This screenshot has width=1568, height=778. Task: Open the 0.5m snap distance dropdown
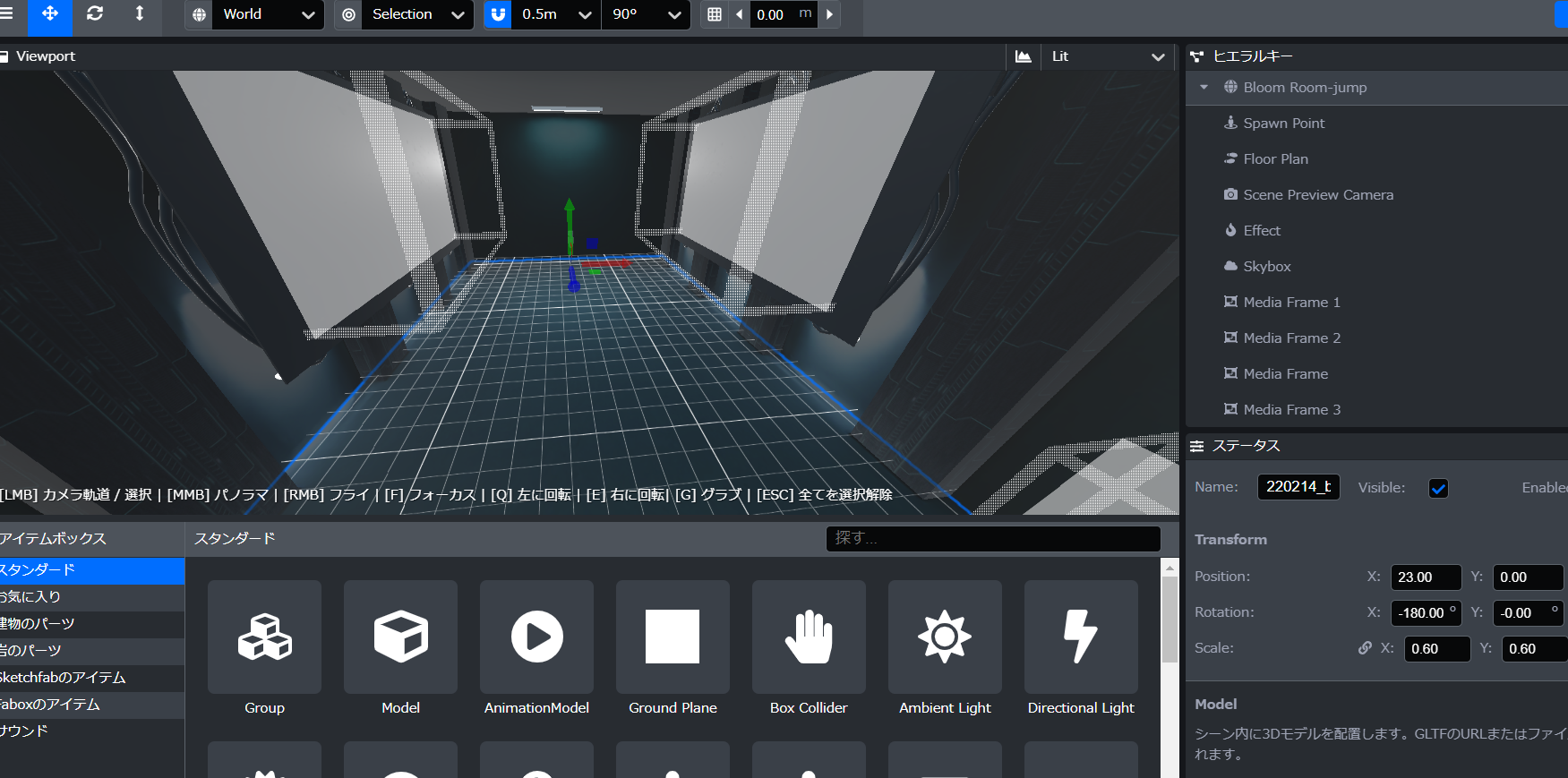coord(556,14)
